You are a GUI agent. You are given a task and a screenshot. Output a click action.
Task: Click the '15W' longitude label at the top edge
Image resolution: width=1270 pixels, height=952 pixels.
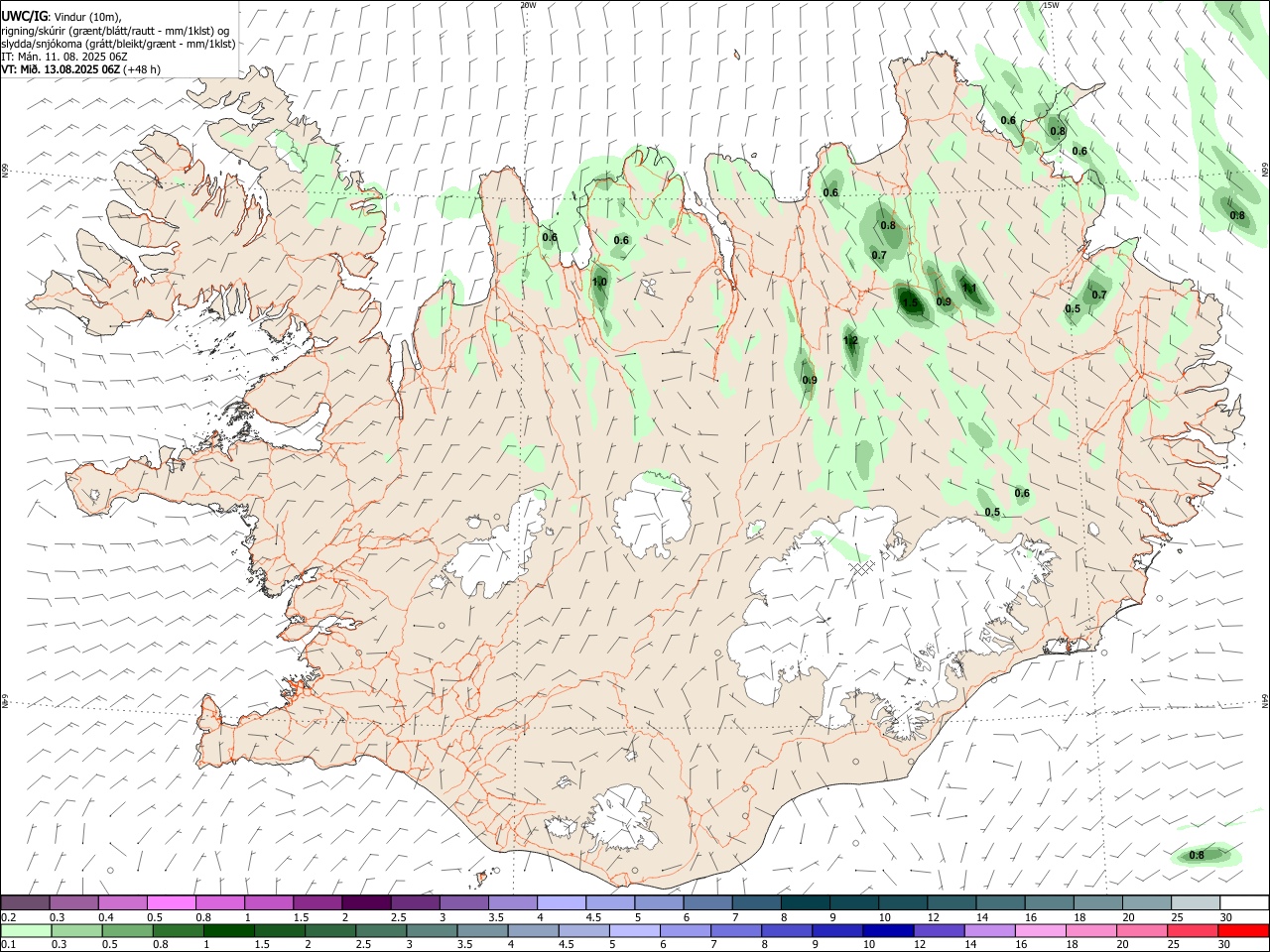1051,5
